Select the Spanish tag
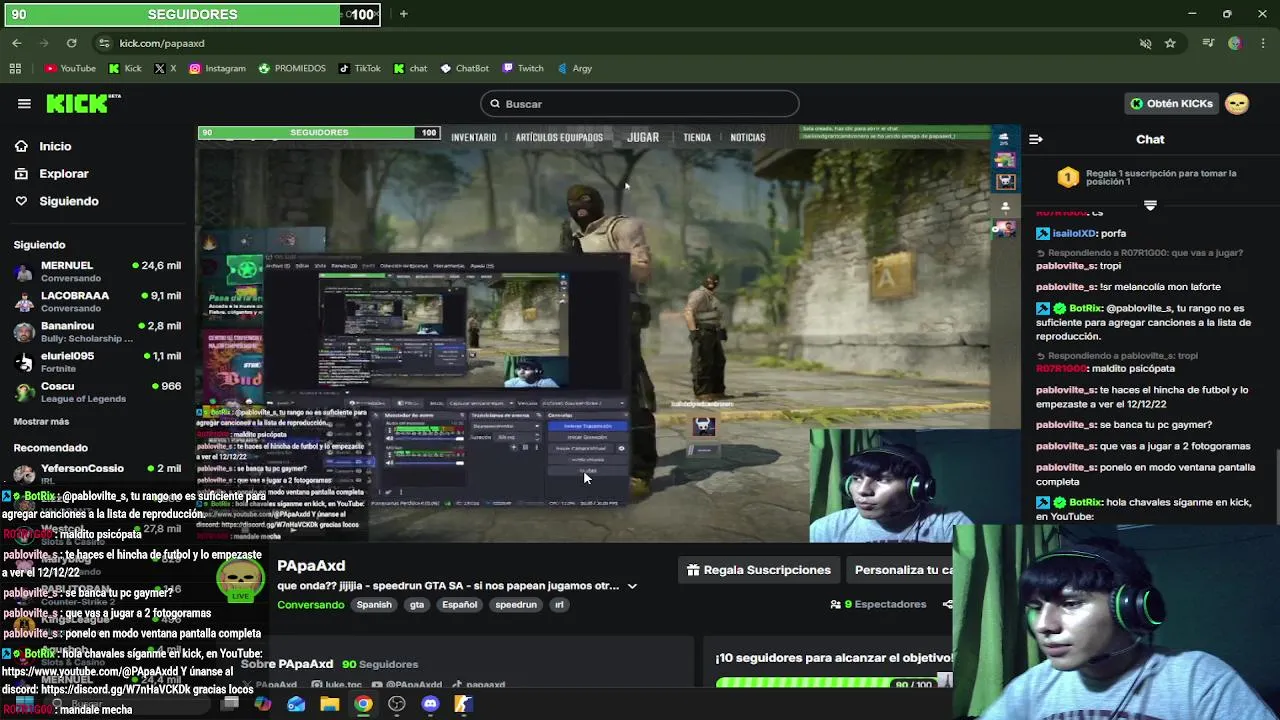The image size is (1280, 720). coord(374,605)
